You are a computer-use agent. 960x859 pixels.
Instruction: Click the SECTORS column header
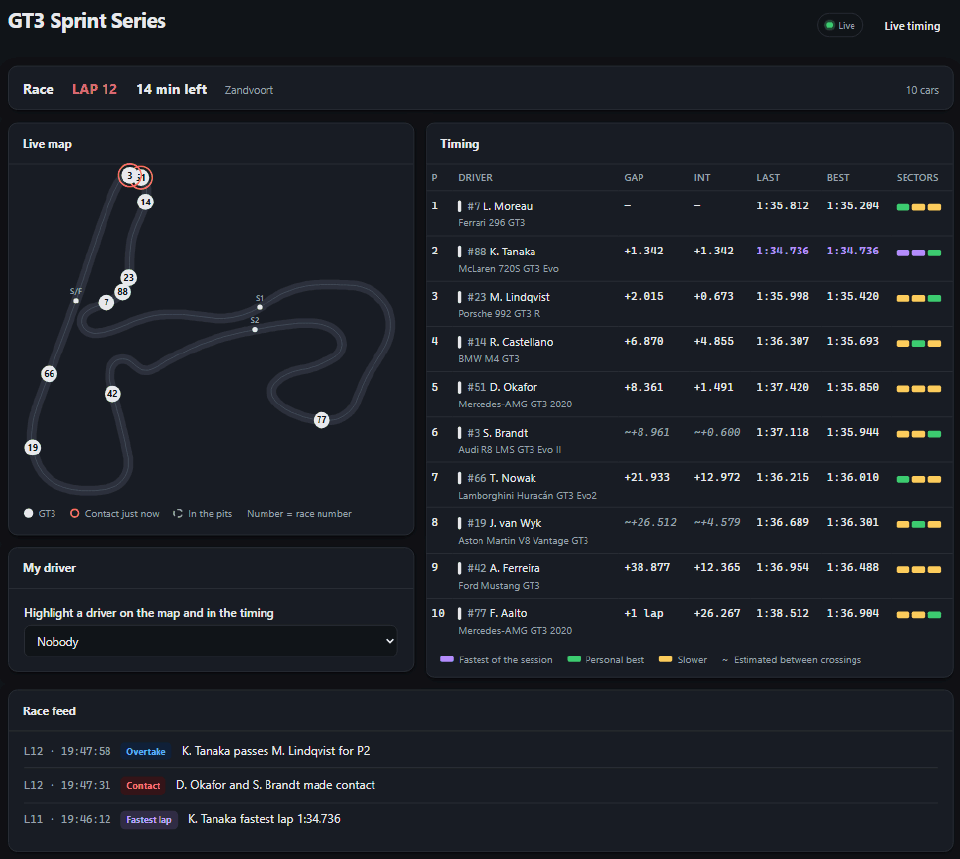click(917, 178)
